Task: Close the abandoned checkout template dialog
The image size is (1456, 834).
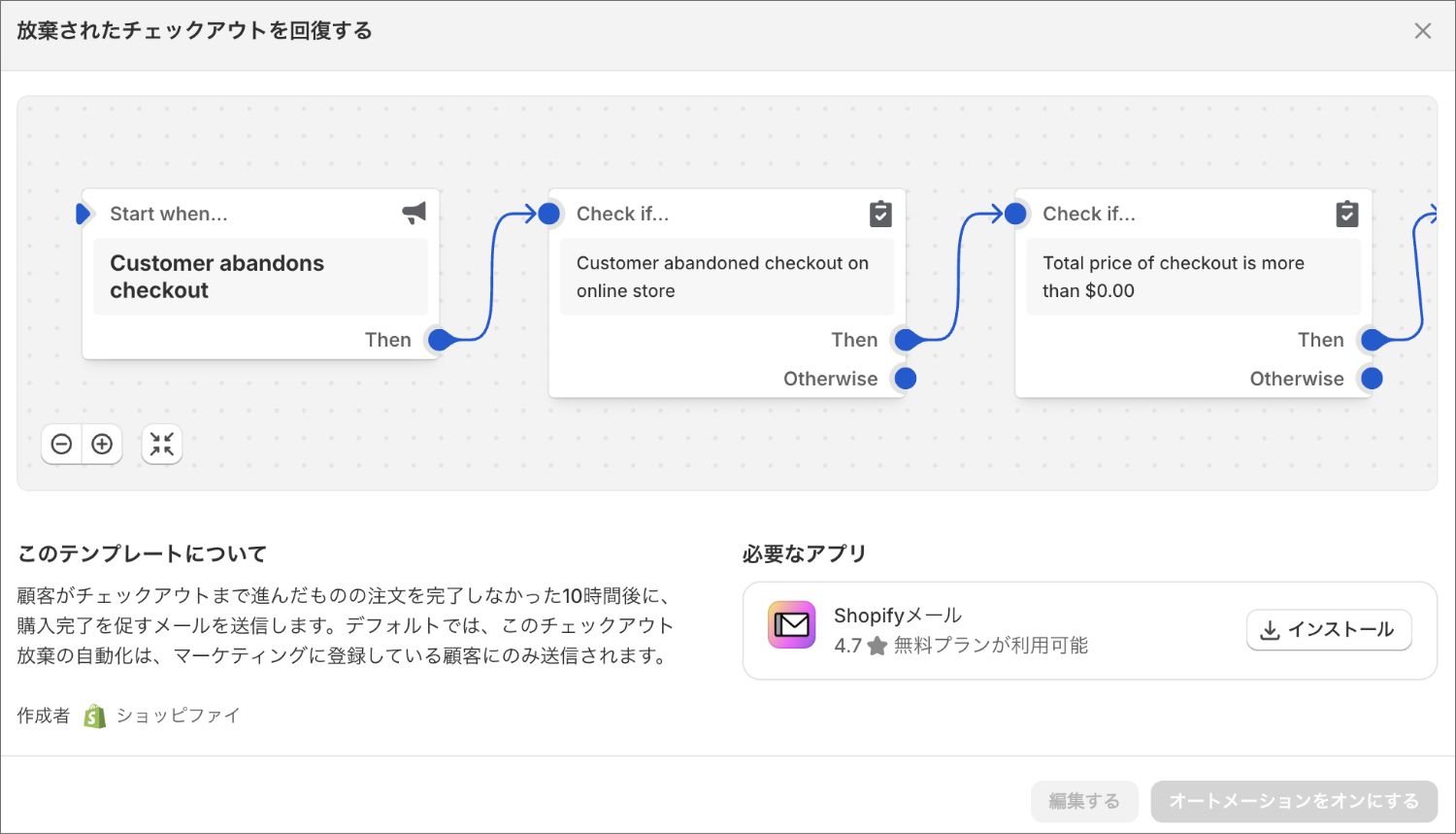Action: (1422, 31)
